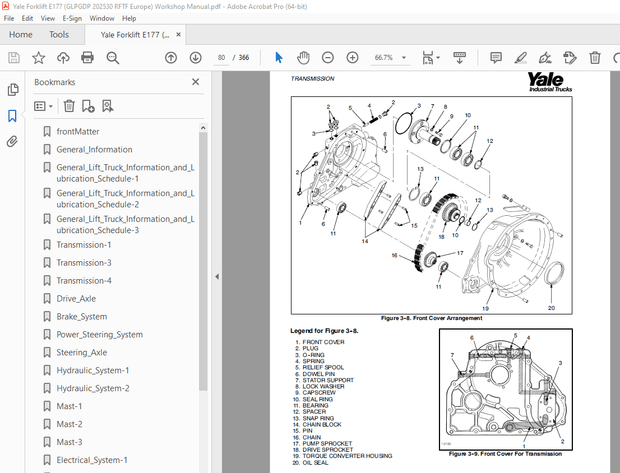
Task: Open the bookmarks options dropdown
Action: [43, 106]
